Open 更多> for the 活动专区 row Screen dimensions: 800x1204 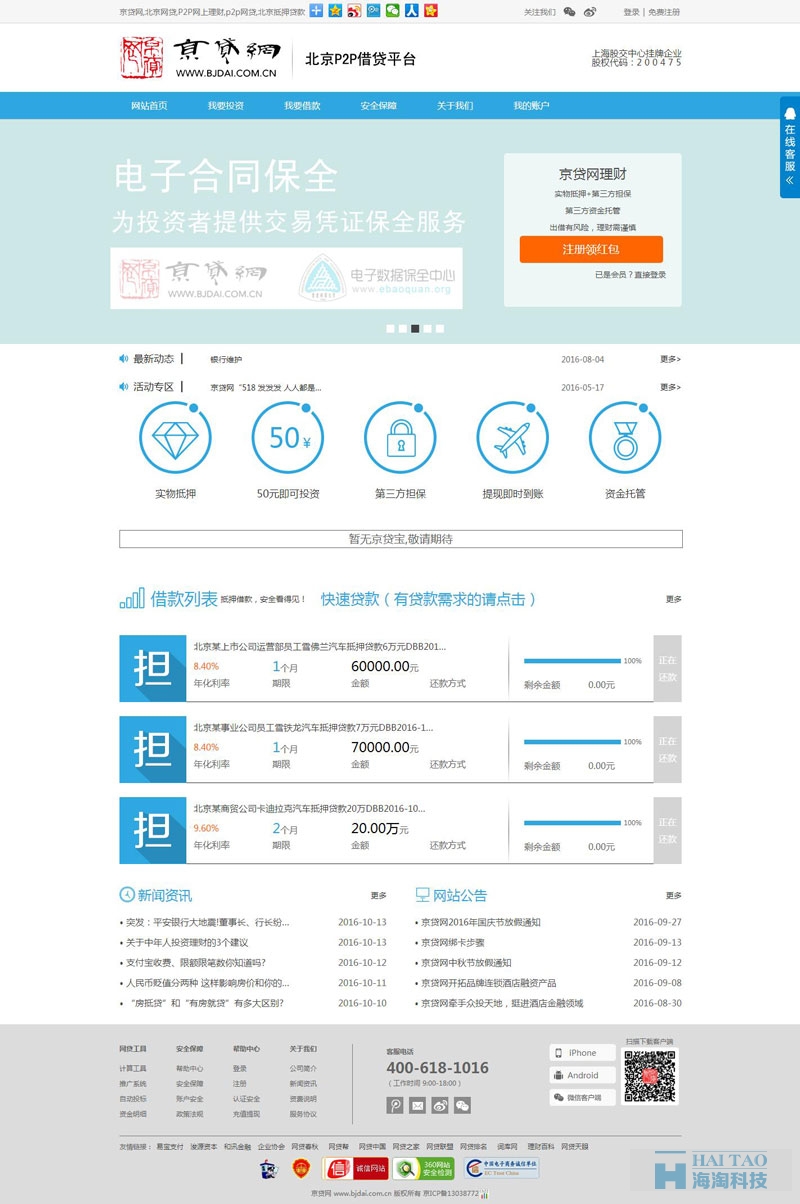click(x=670, y=387)
